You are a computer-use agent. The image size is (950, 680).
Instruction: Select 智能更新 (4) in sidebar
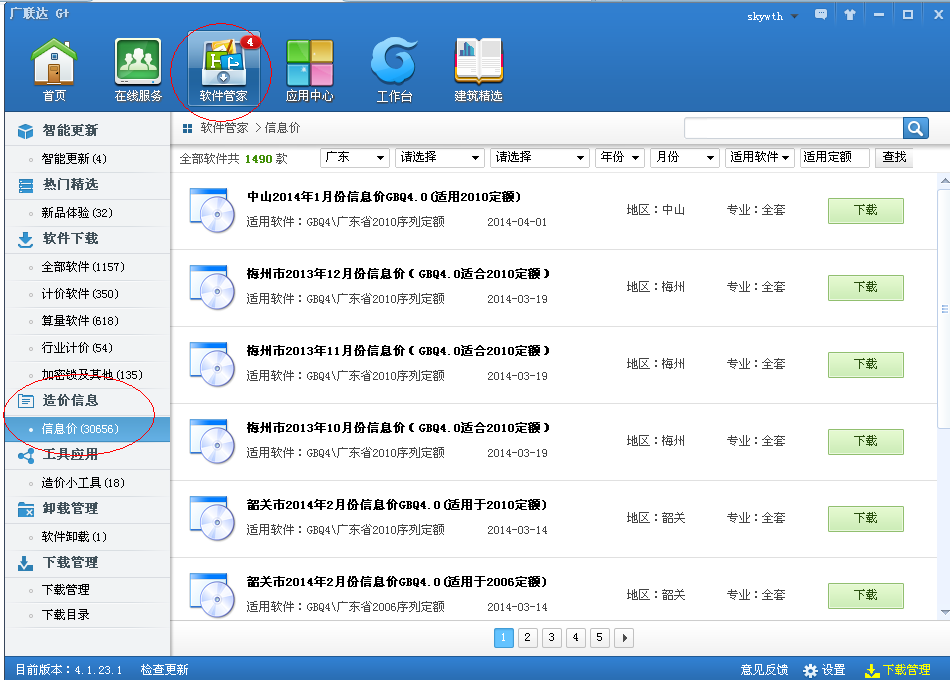pos(74,159)
